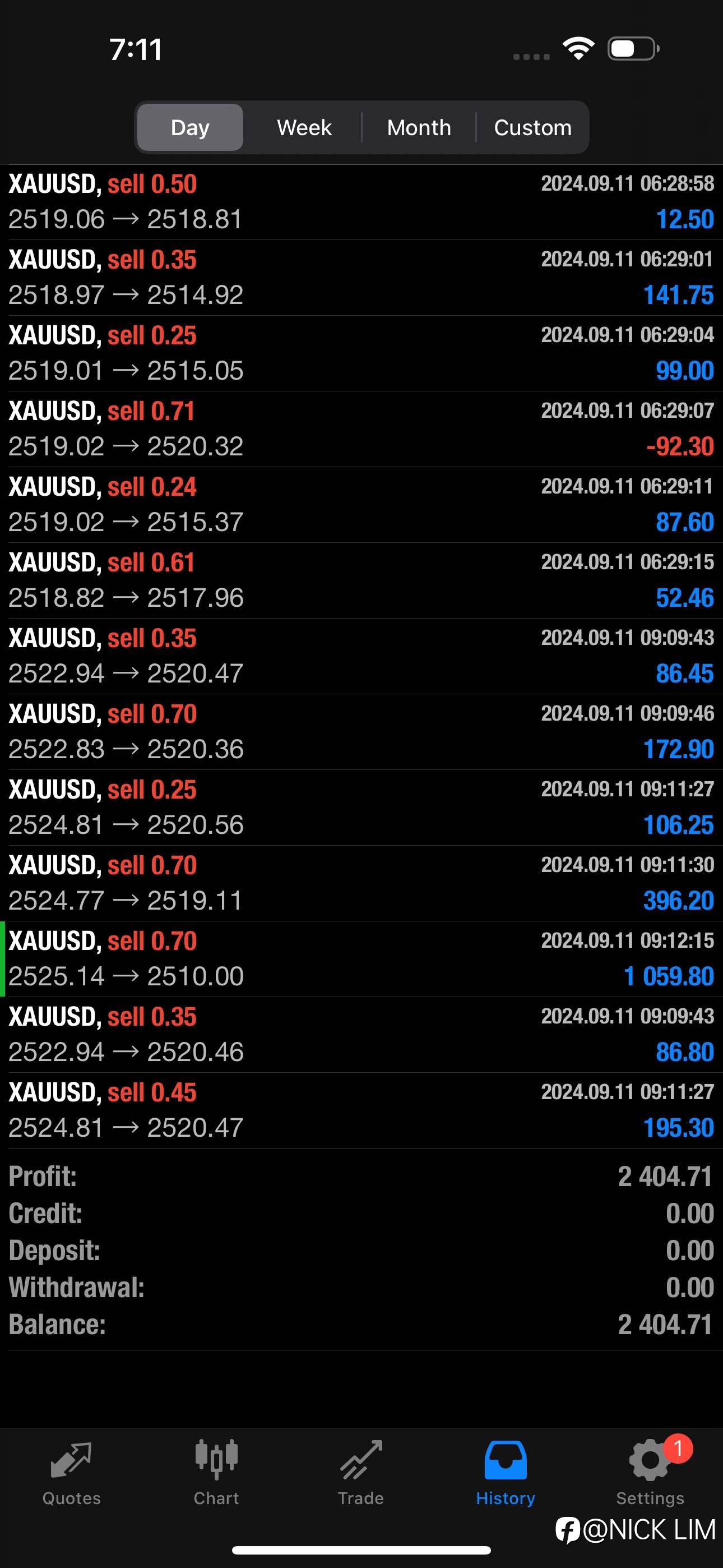Image resolution: width=723 pixels, height=1568 pixels.
Task: Open the sell 0.45 trade with profit 195.30
Action: (361, 1111)
